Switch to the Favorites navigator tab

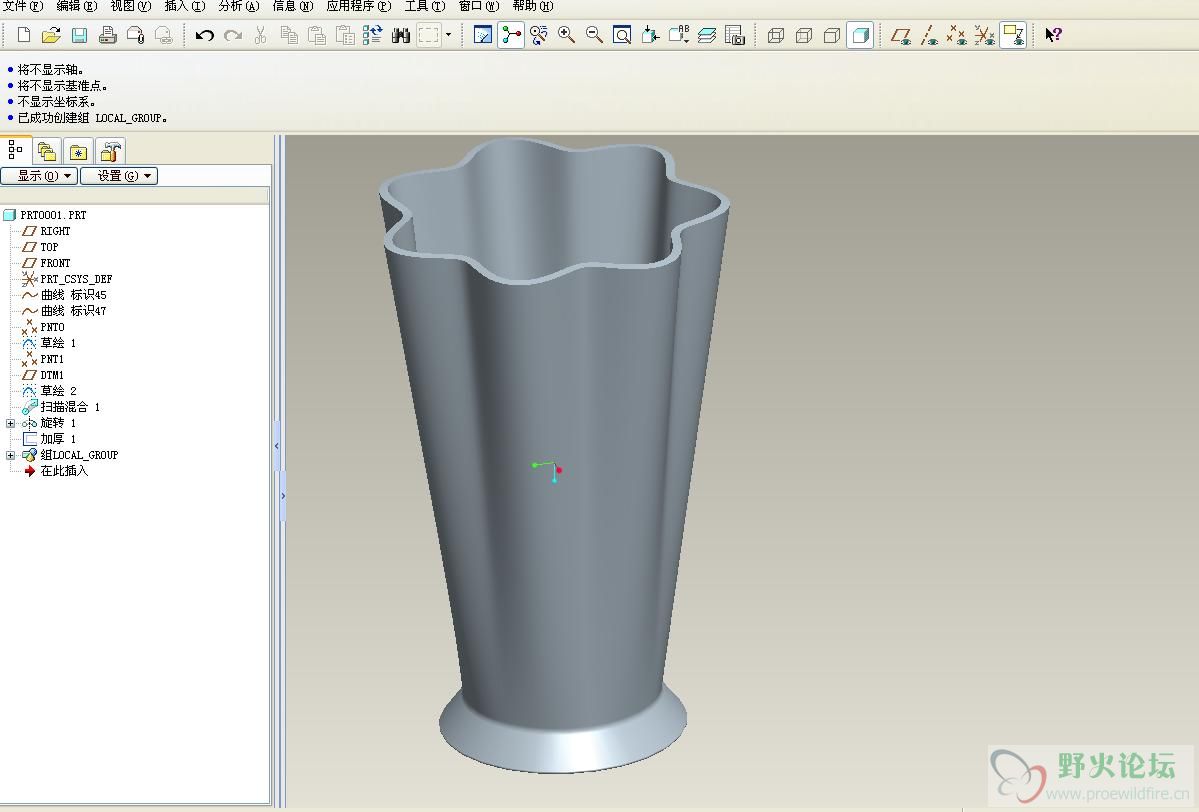78,151
